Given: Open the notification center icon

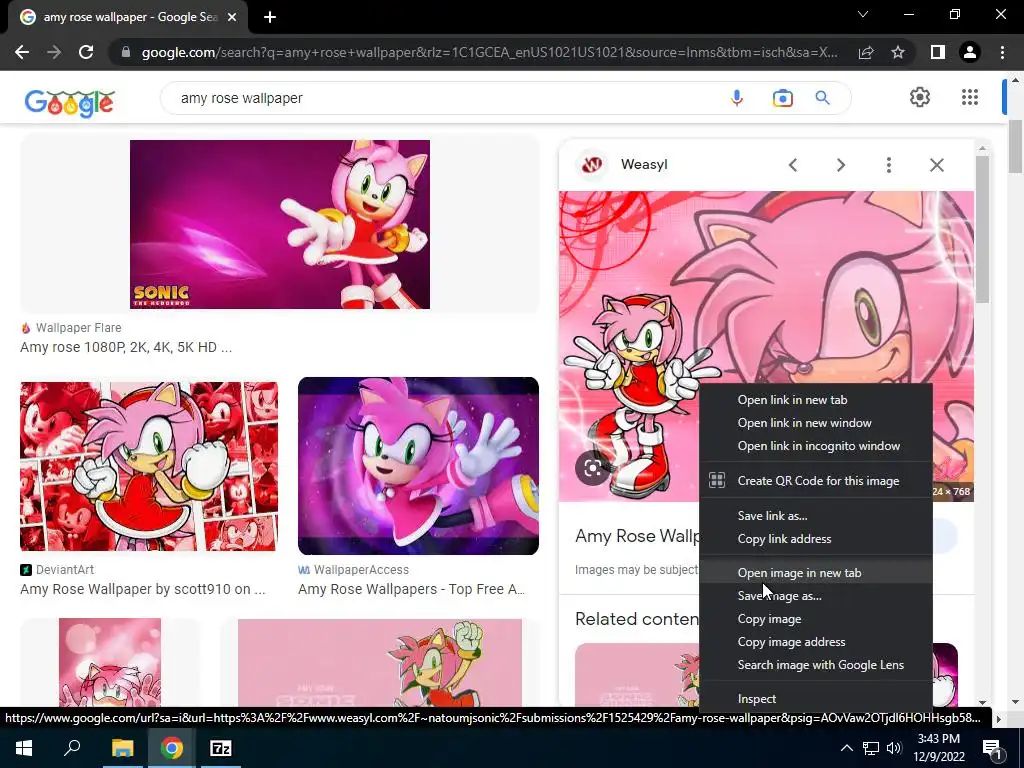Looking at the screenshot, I should click(992, 749).
